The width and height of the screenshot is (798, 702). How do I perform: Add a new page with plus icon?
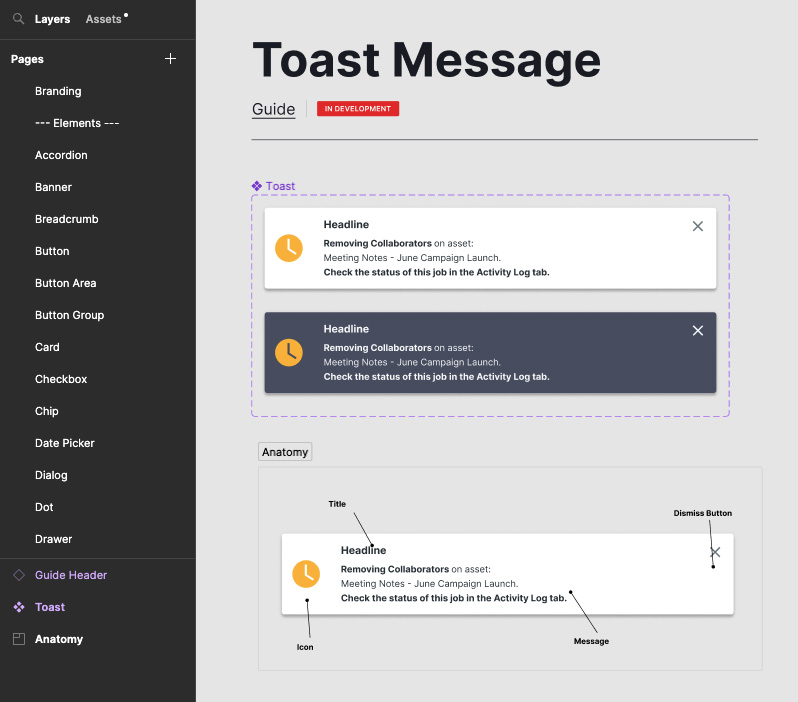170,59
